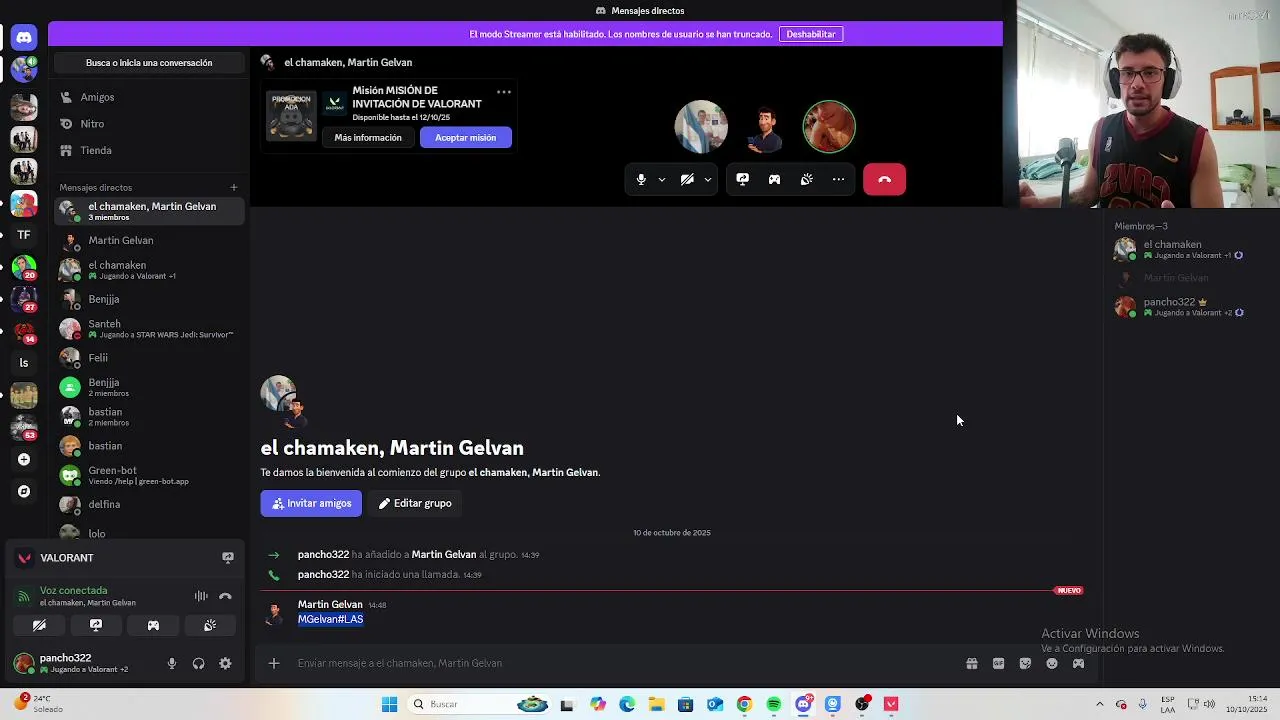Open pancho322 user profile panel
Viewport: 1280px width, 720px height.
pyautogui.click(x=83, y=663)
